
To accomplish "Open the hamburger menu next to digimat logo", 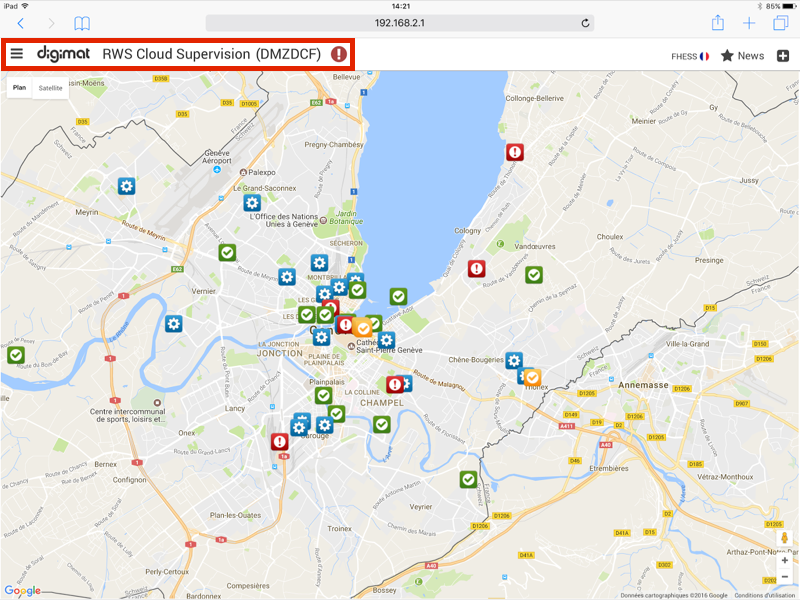I will click(x=17, y=54).
